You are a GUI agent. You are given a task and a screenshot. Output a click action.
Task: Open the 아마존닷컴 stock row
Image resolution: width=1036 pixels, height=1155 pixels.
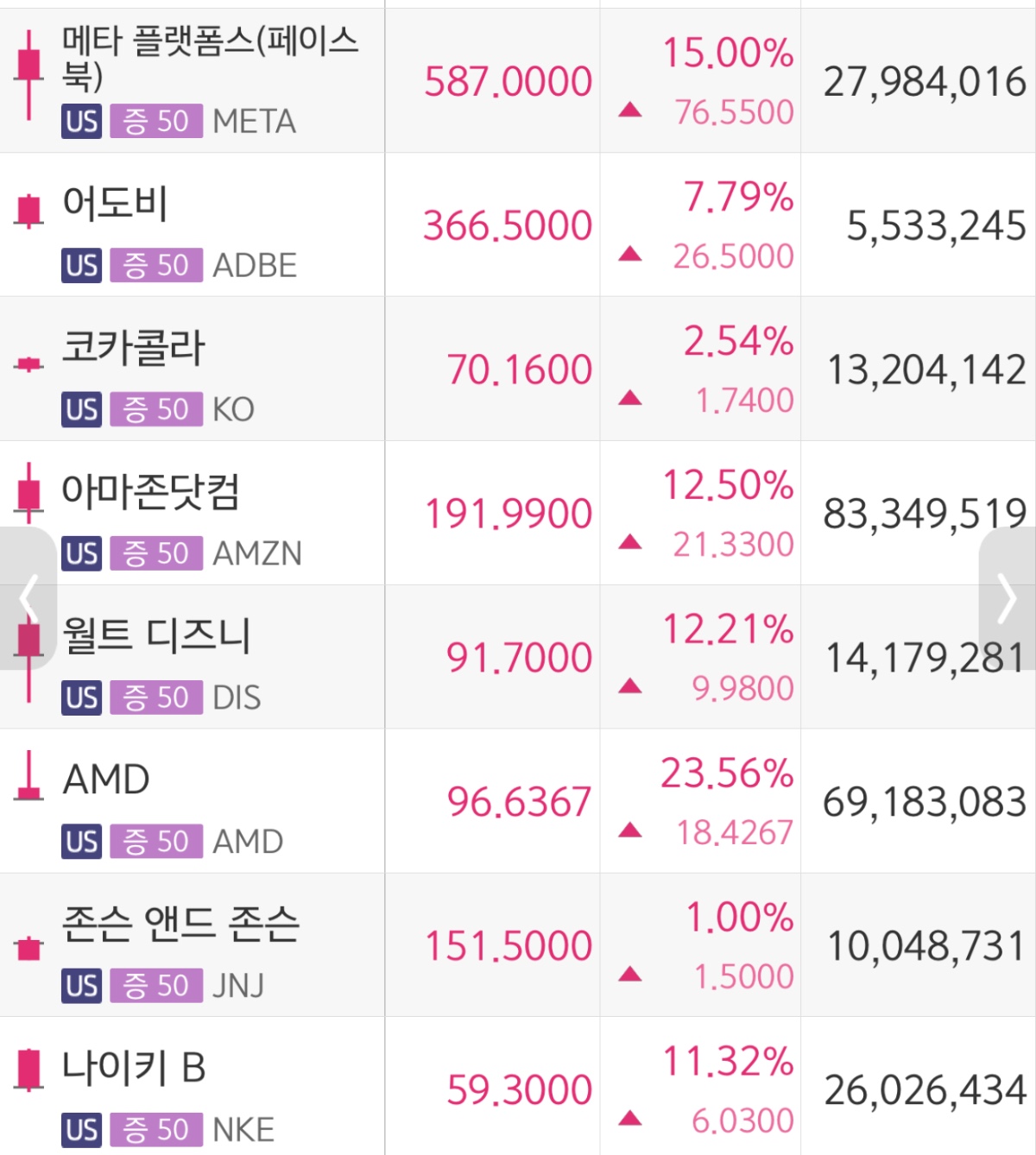150,491
